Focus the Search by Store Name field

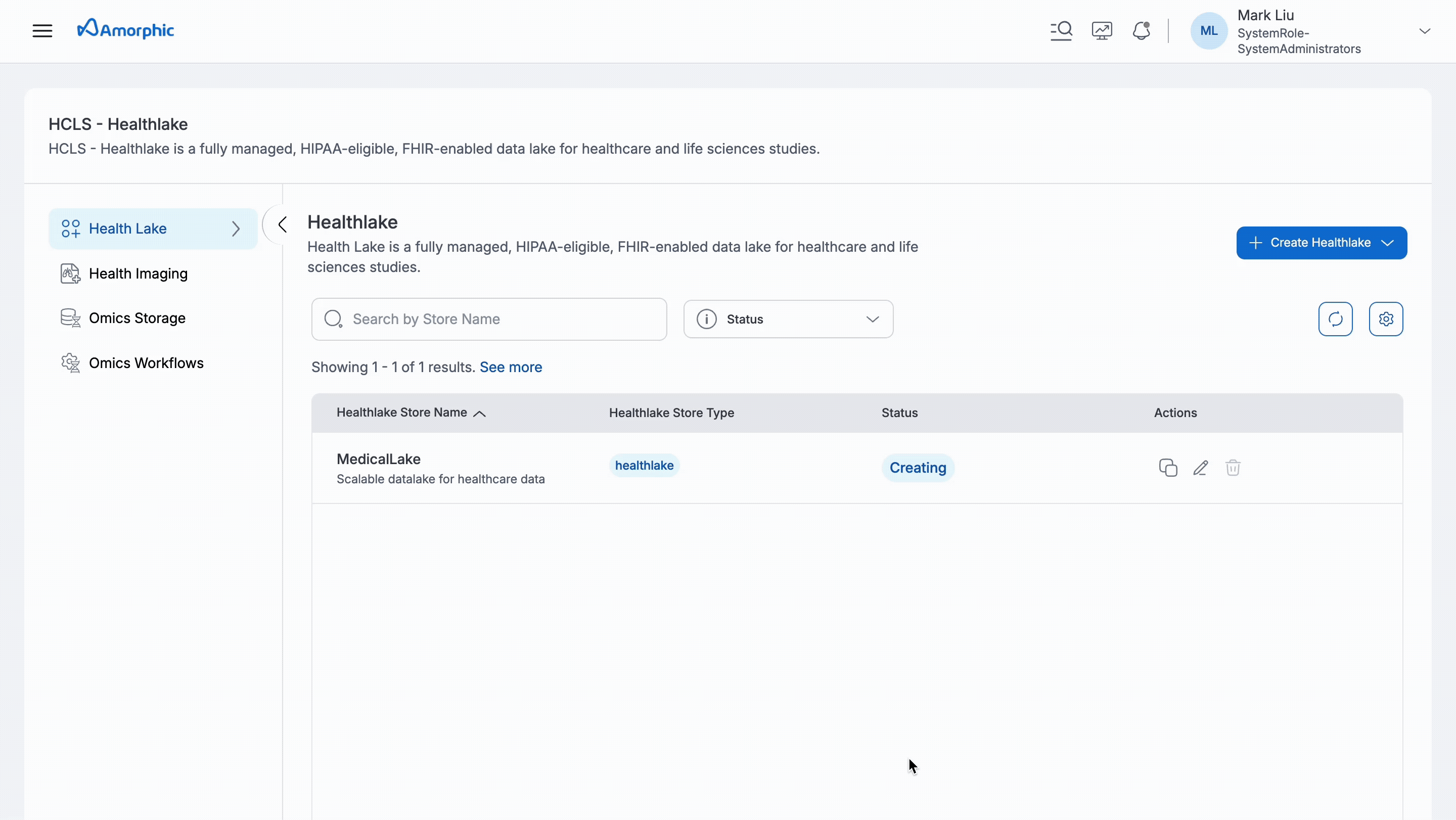[x=489, y=320]
